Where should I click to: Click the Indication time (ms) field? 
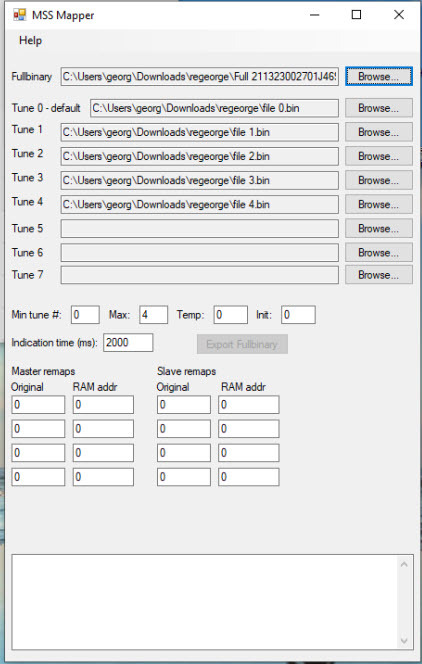point(128,343)
